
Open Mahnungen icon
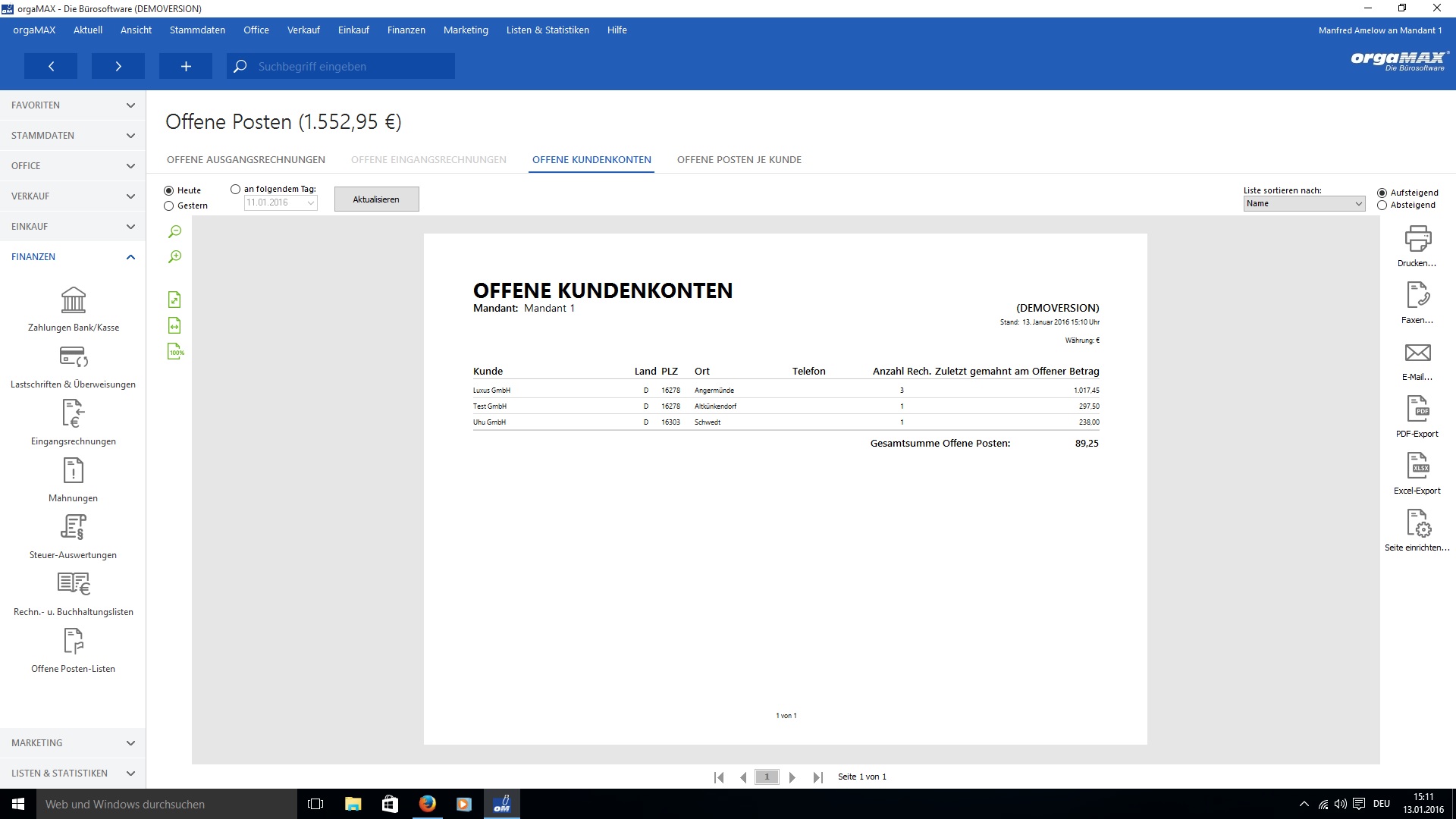74,470
